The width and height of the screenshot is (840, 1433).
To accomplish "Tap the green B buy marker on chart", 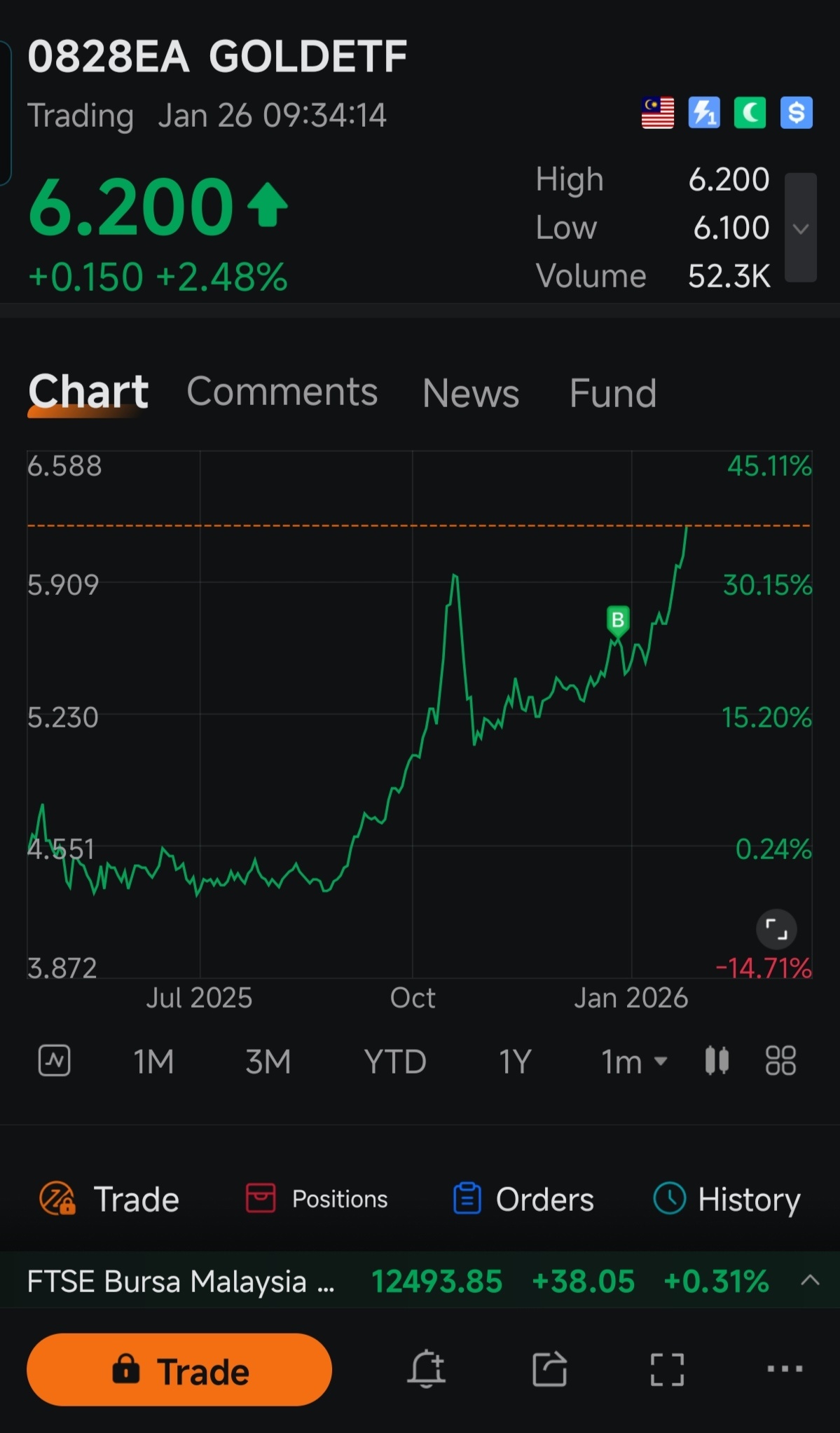I will (x=618, y=622).
